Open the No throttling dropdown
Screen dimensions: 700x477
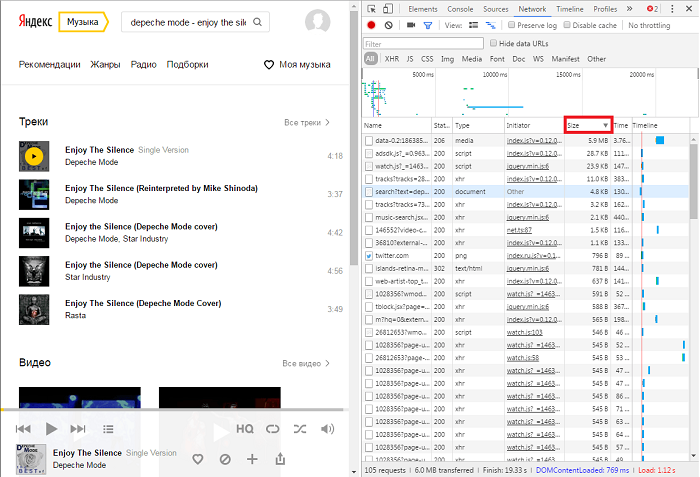(x=650, y=25)
